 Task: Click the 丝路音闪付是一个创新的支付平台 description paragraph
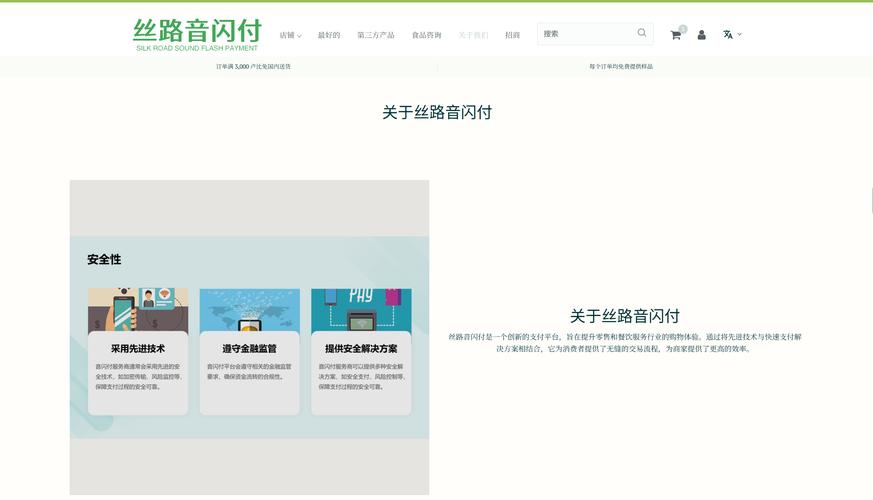[625, 343]
